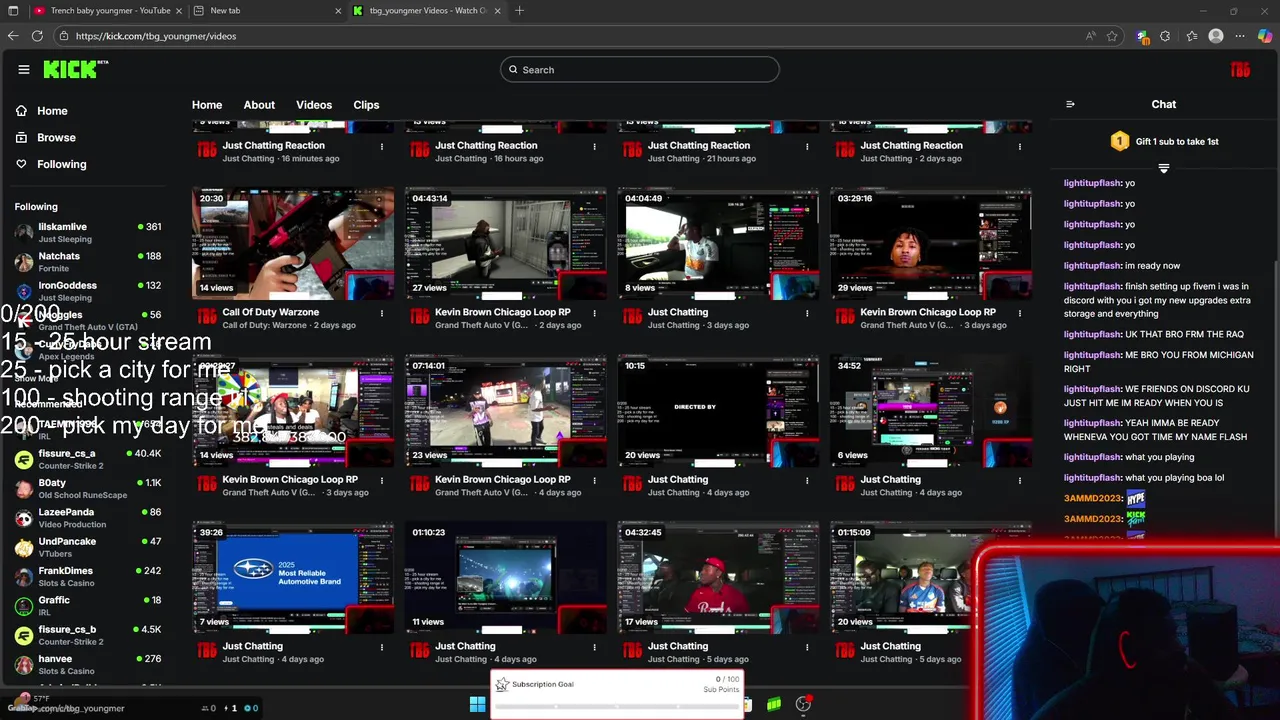Play the 07:14:01 Kevin Brown Chicago Loop thumbnail
Image resolution: width=1280 pixels, height=720 pixels.
[x=506, y=411]
